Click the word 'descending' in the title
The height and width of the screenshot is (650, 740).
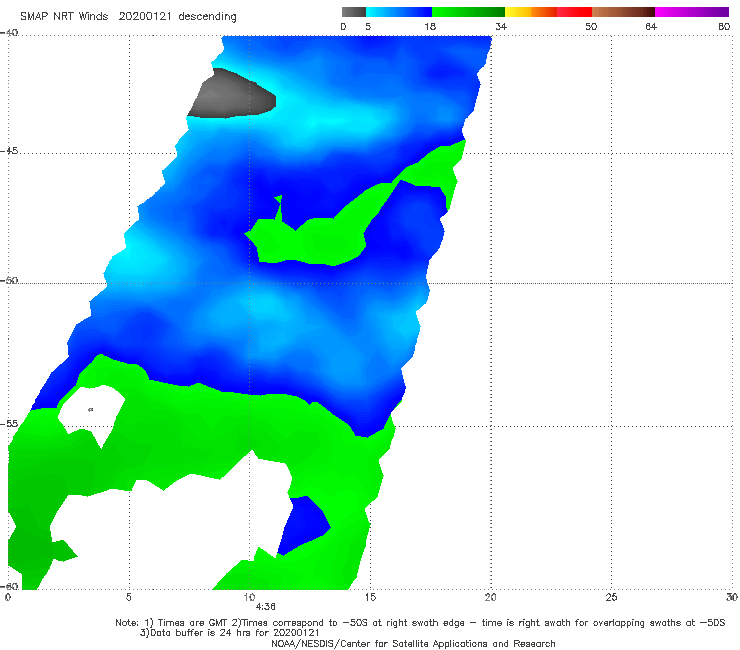click(208, 17)
